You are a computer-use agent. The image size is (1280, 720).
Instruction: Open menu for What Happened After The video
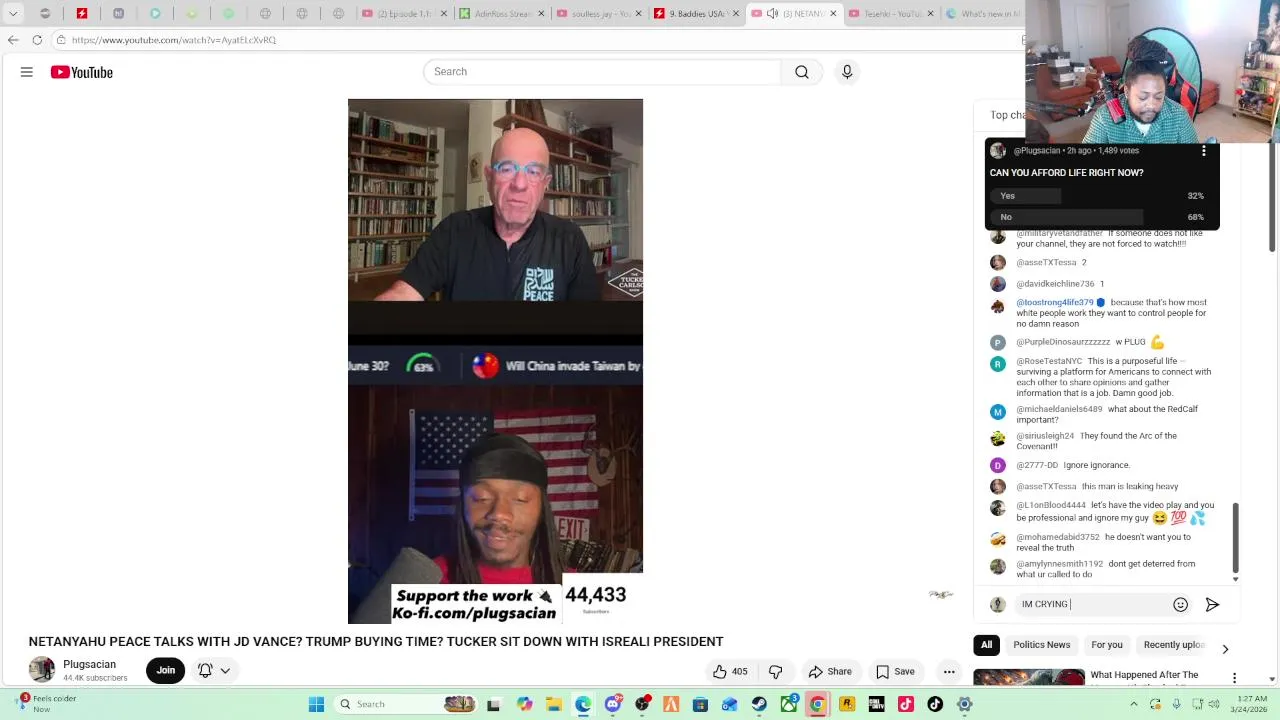[x=1234, y=678]
